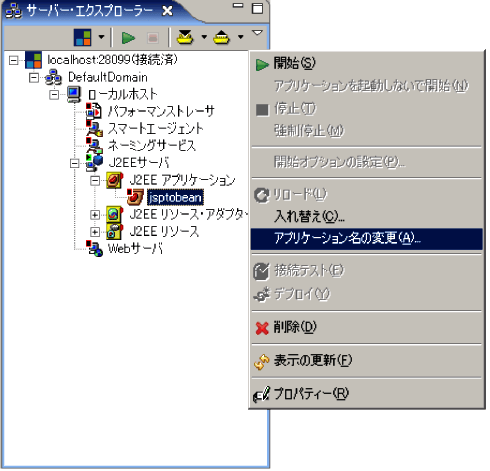
Task: Select the jsptobean tree item
Action: [175, 198]
